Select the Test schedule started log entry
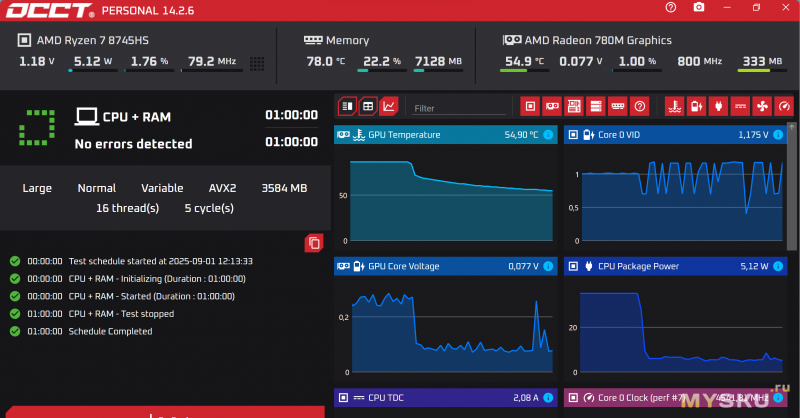Viewport: 800px width, 418px height. pyautogui.click(x=131, y=261)
